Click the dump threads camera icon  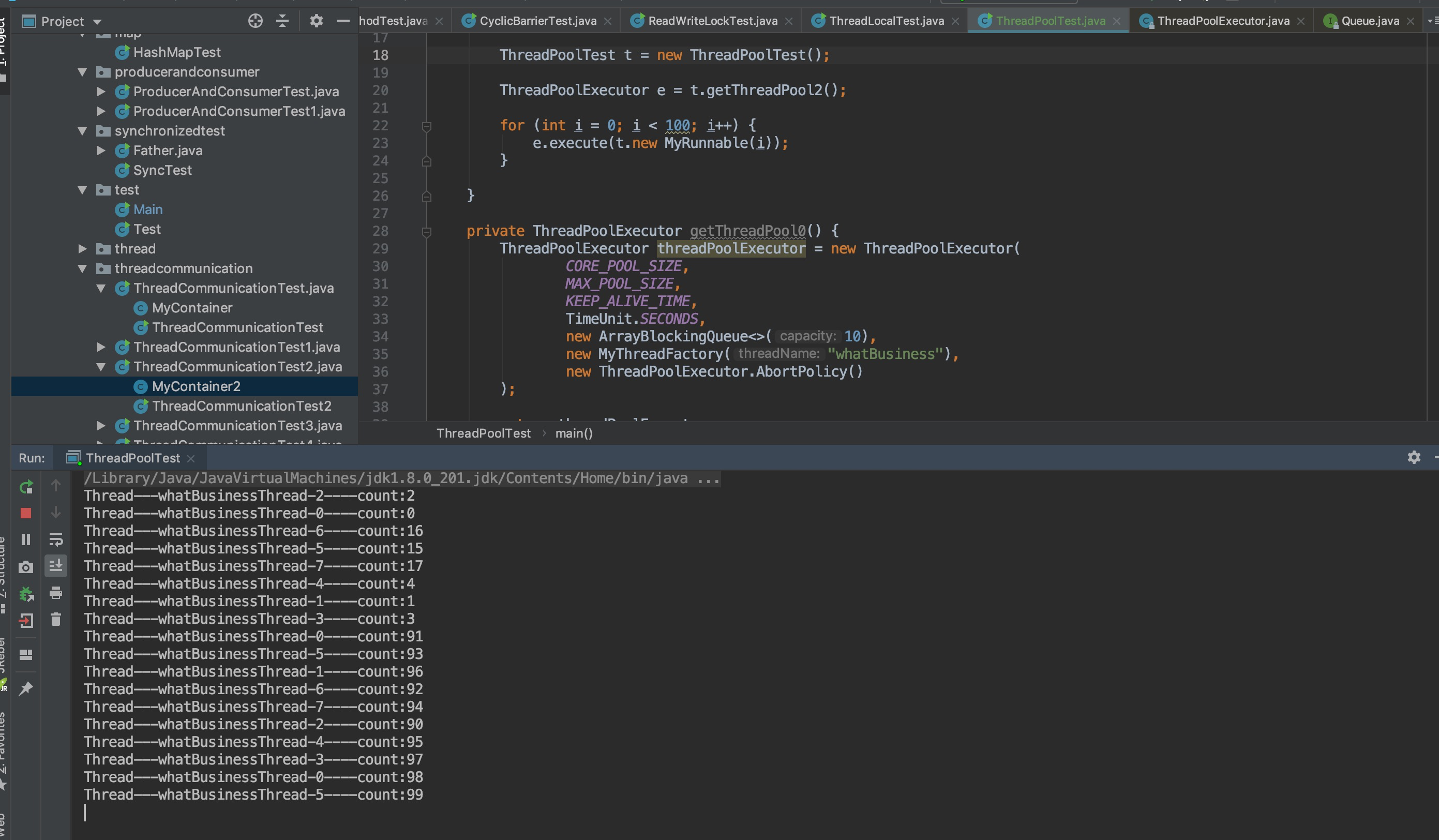point(26,567)
